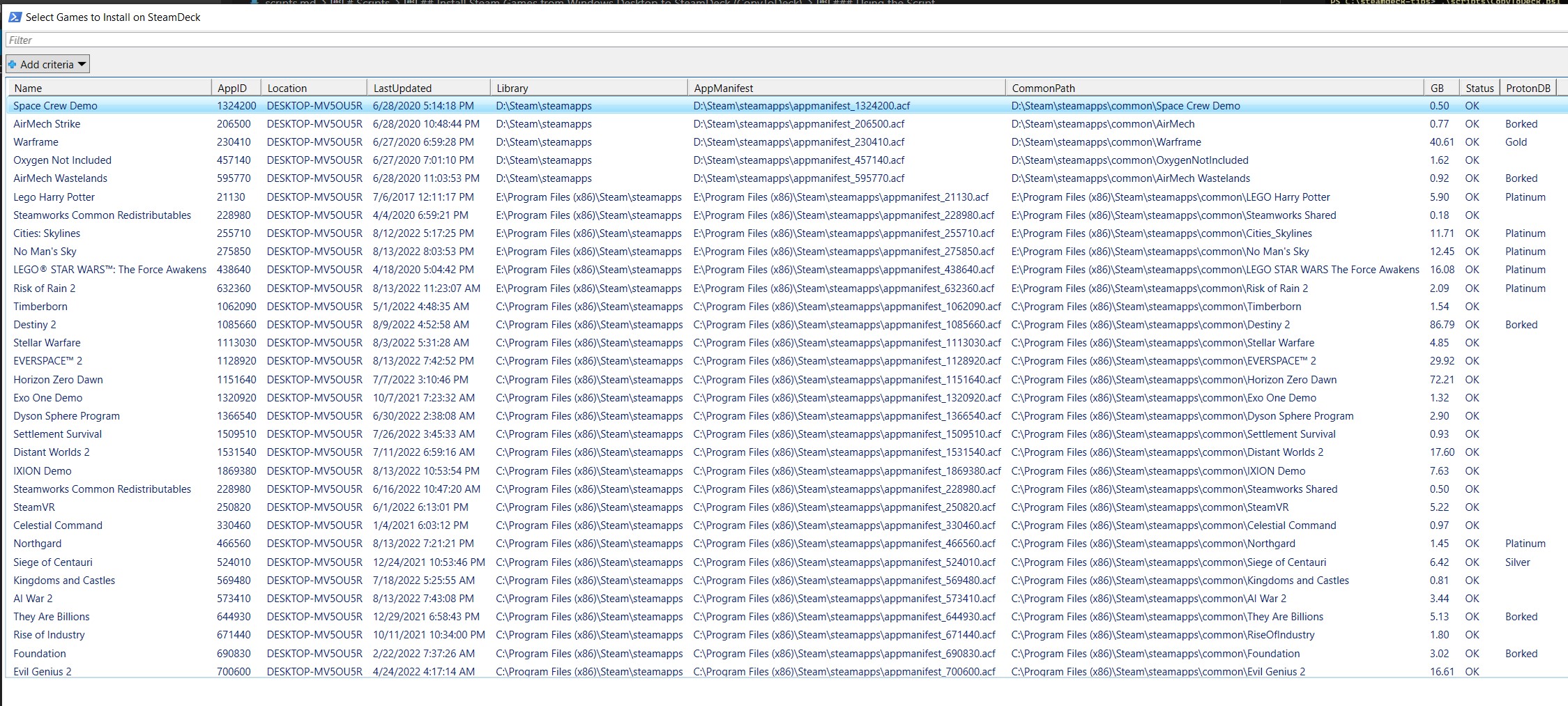Select the Evil Genius 2 row
1568x706 pixels.
tap(786, 671)
